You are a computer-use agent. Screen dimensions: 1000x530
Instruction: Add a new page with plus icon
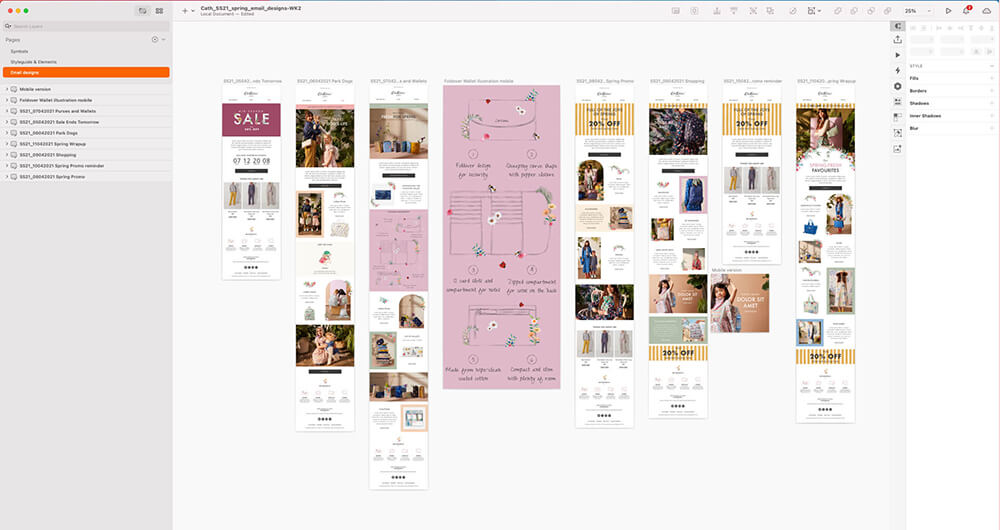pyautogui.click(x=154, y=39)
